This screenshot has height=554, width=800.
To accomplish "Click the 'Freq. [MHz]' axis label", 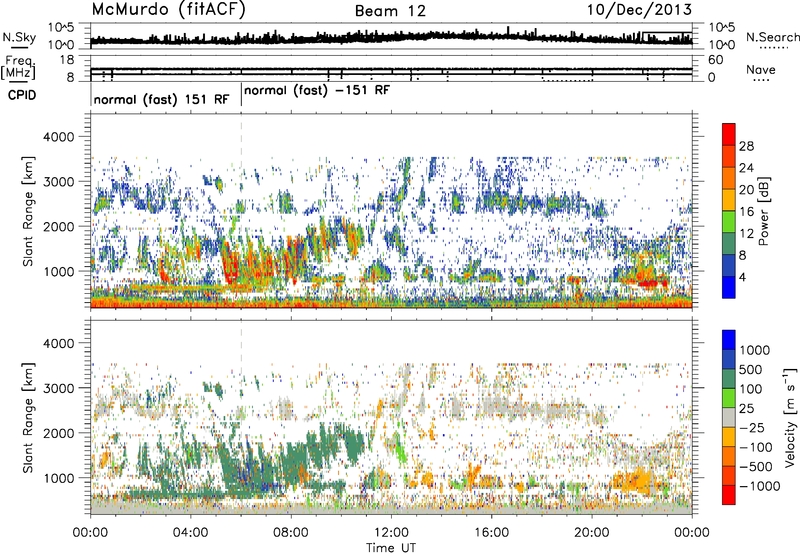I will coord(18,68).
